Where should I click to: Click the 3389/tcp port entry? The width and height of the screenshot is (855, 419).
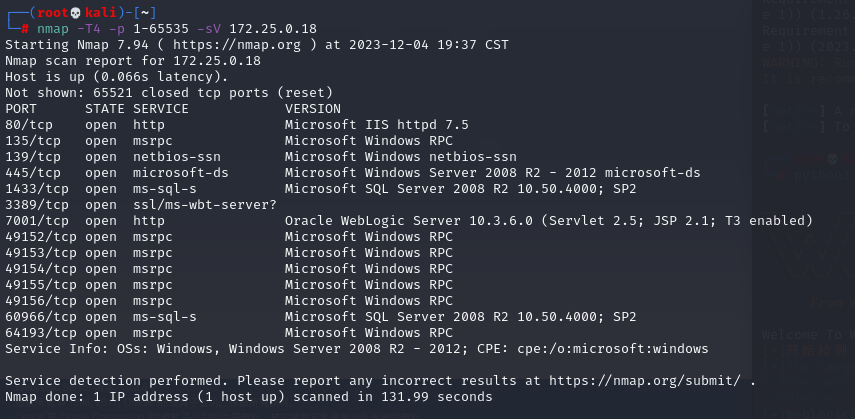point(37,205)
